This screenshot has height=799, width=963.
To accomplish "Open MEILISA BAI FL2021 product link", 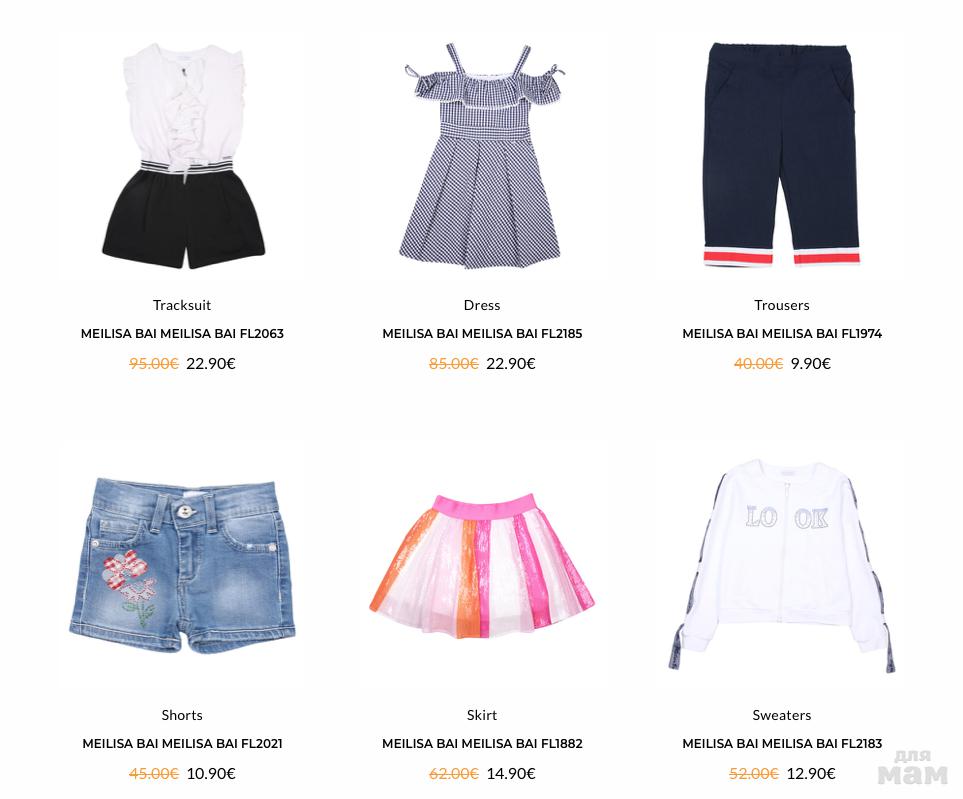I will [x=182, y=743].
